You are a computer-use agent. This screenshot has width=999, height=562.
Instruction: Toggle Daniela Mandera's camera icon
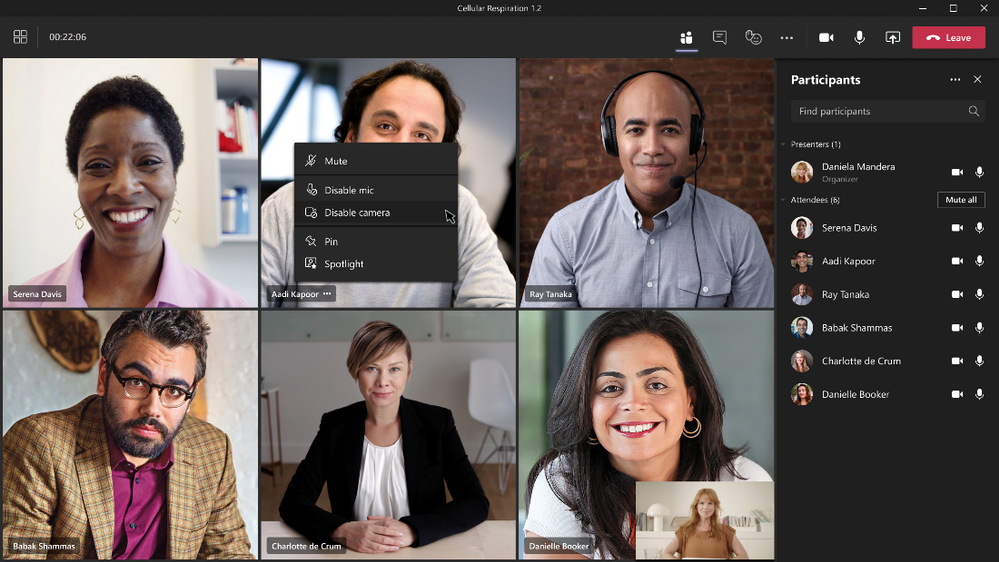[x=957, y=172]
